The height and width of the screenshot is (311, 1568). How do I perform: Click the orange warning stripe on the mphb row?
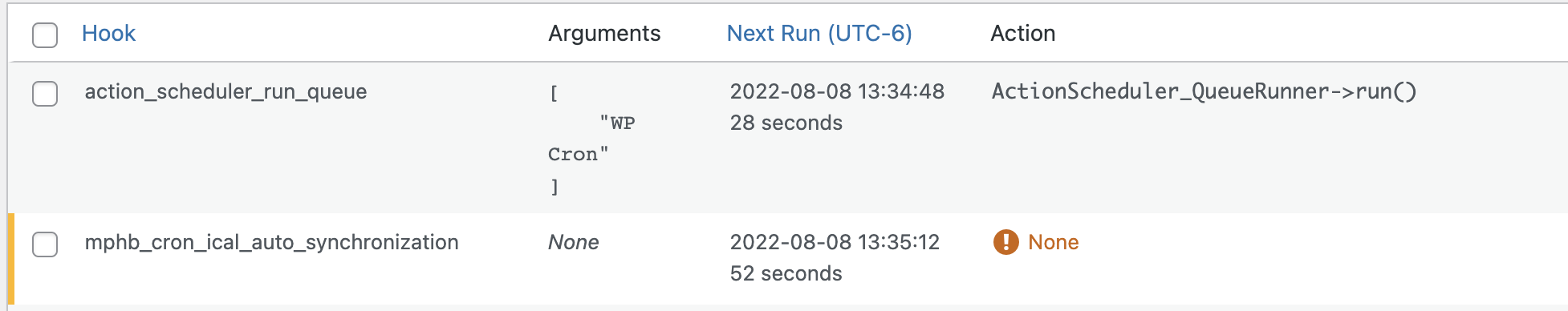[x=10, y=259]
